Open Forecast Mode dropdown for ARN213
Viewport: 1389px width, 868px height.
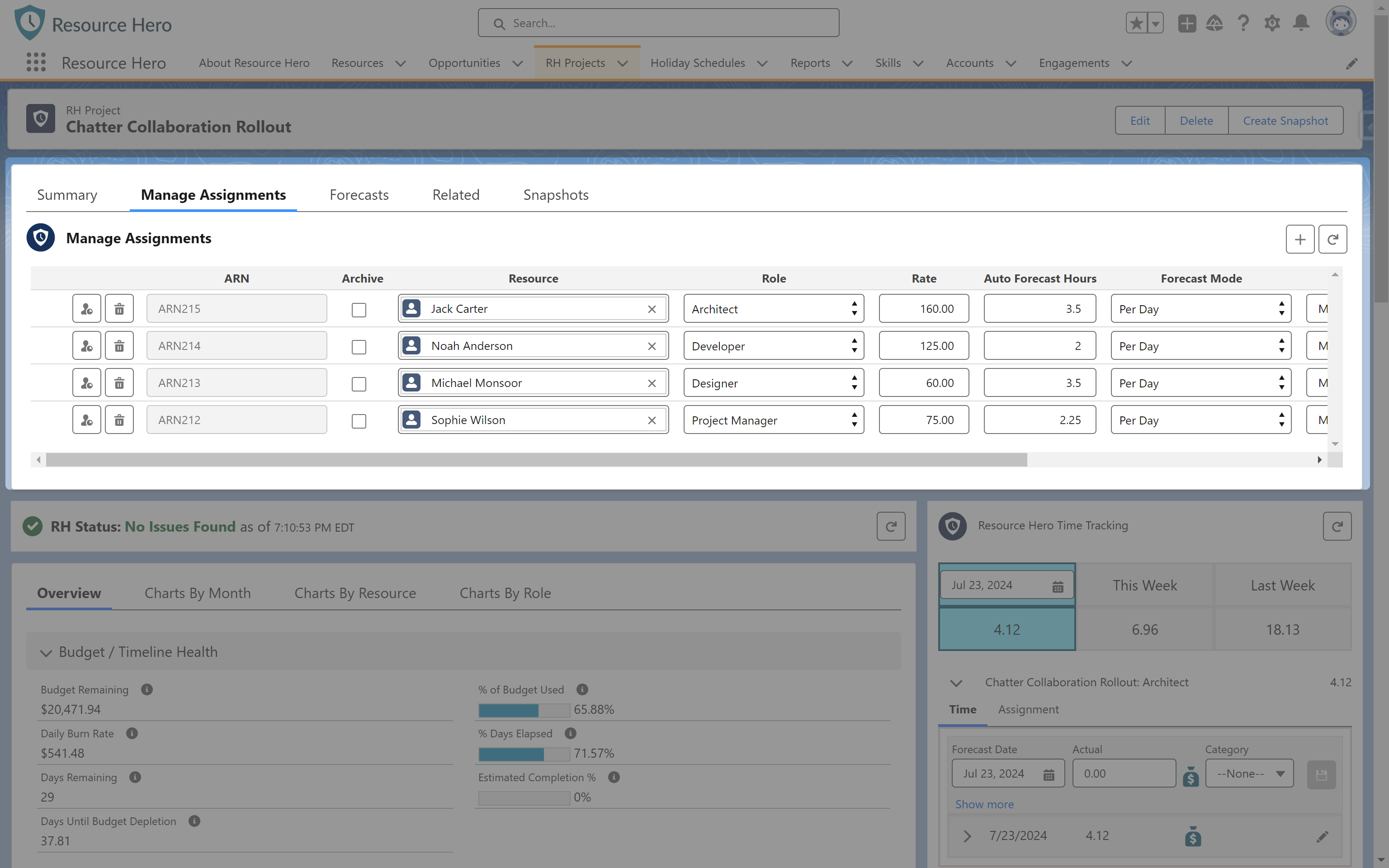tap(1201, 383)
